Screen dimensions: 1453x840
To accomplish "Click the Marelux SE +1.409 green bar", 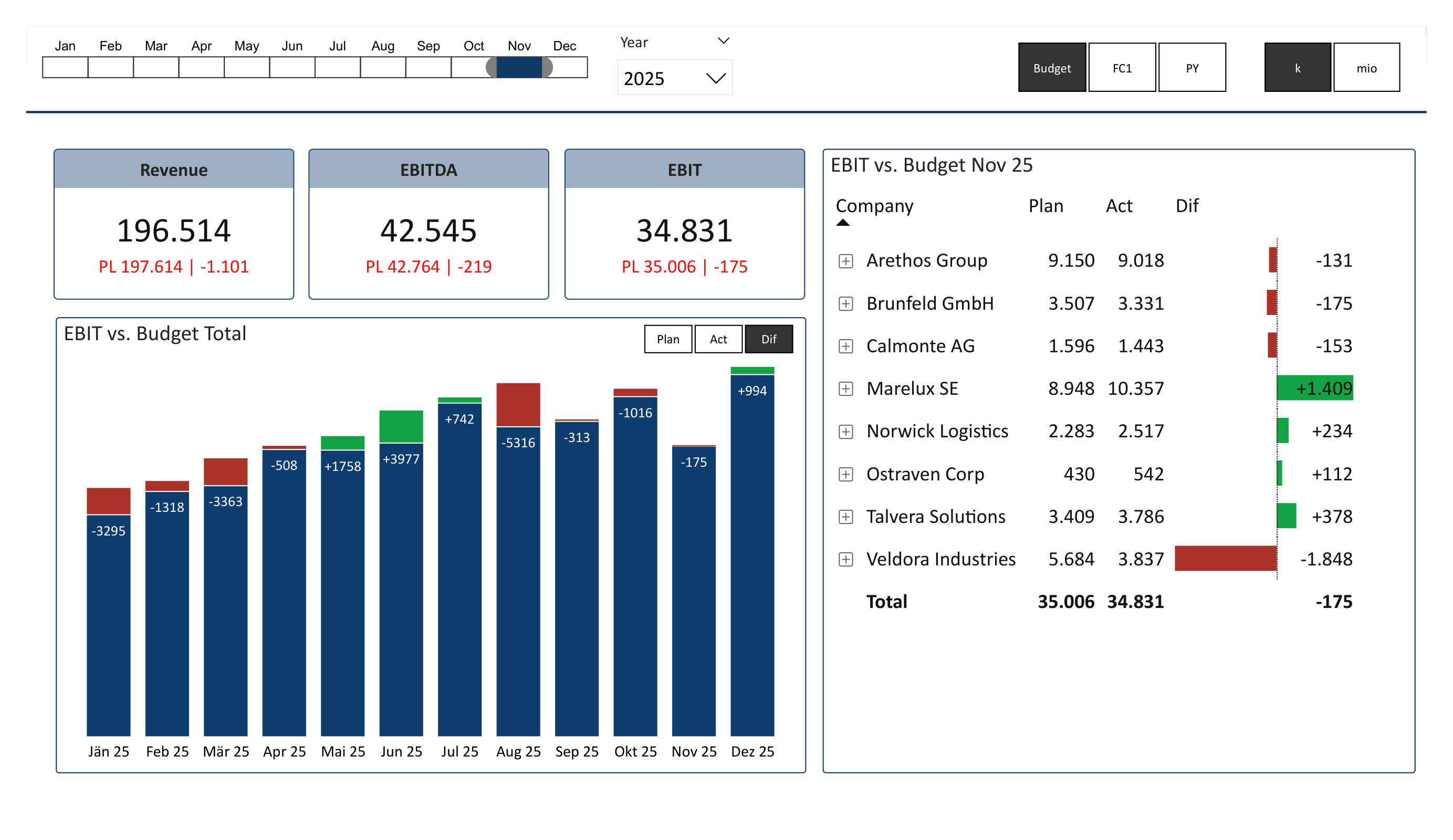I will click(x=1314, y=388).
